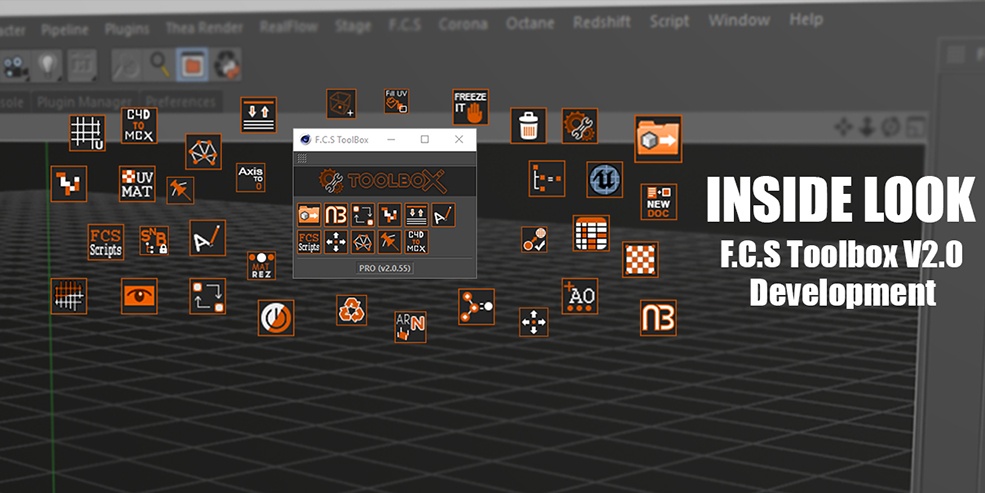Click the dotted grip handle in ToolBox window
This screenshot has width=985, height=493.
point(302,158)
